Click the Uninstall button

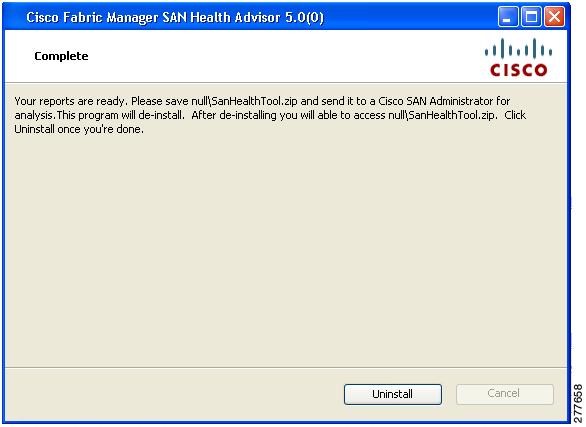(393, 394)
